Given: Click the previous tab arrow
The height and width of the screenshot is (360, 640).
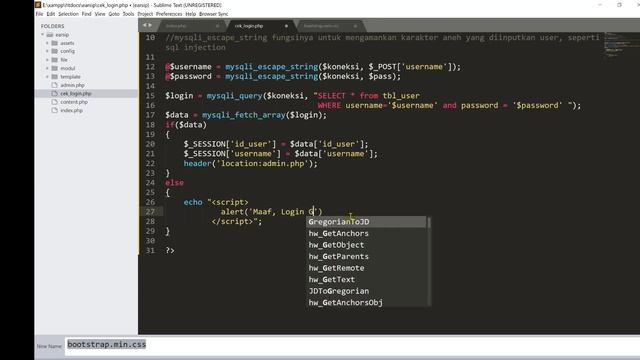Looking at the screenshot, I should 144,25.
